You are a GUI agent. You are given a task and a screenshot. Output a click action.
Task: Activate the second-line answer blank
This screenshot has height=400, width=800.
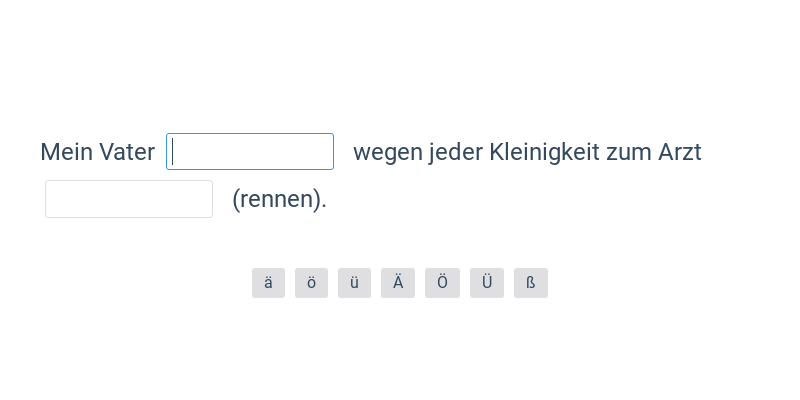tap(129, 199)
